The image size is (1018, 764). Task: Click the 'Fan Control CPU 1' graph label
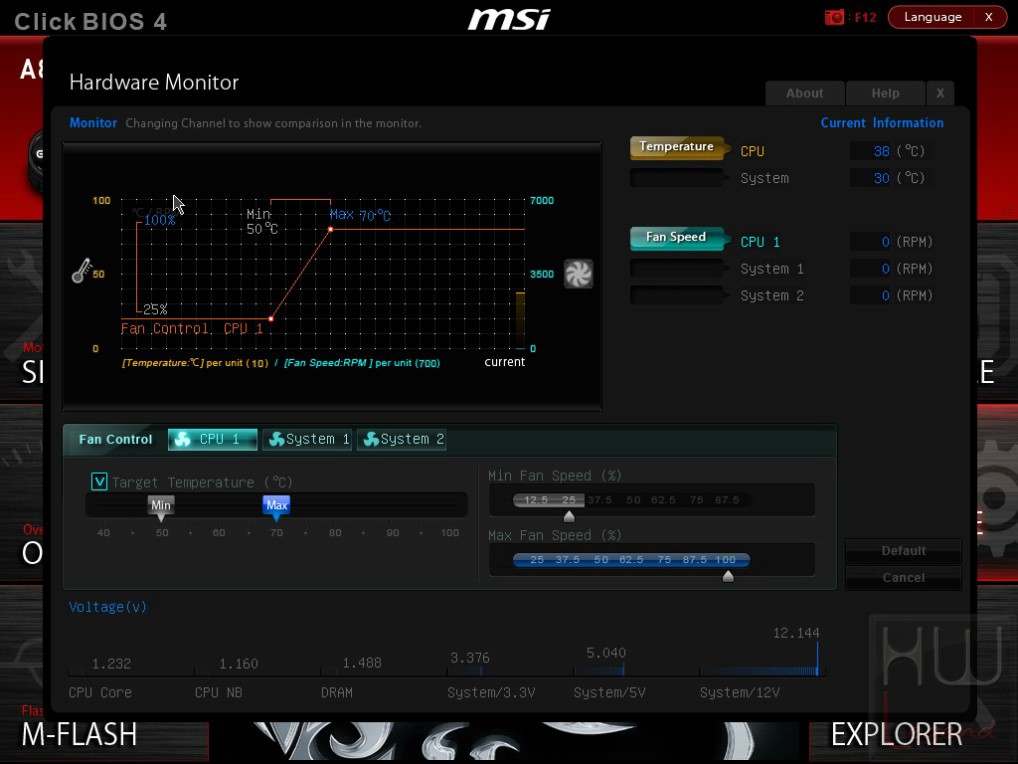(192, 328)
